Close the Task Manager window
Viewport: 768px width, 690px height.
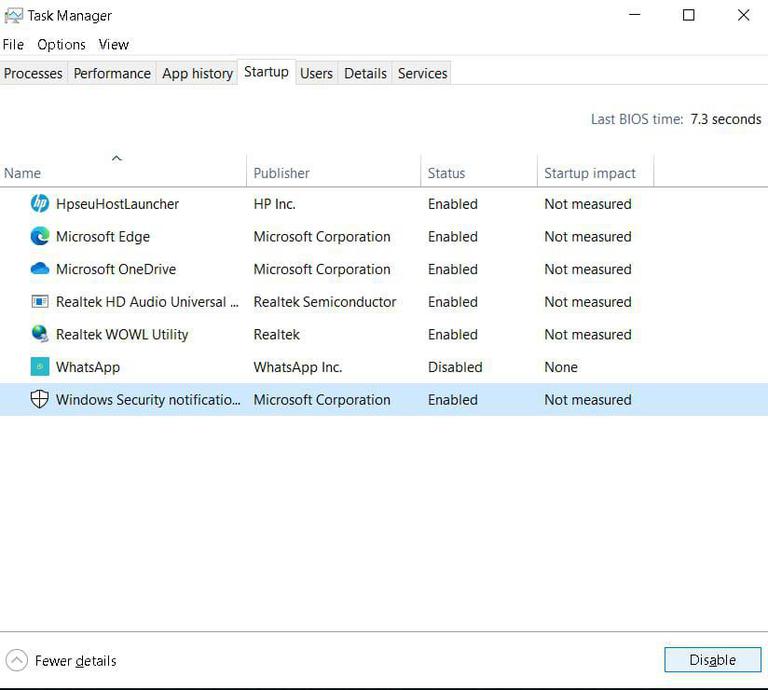click(744, 15)
